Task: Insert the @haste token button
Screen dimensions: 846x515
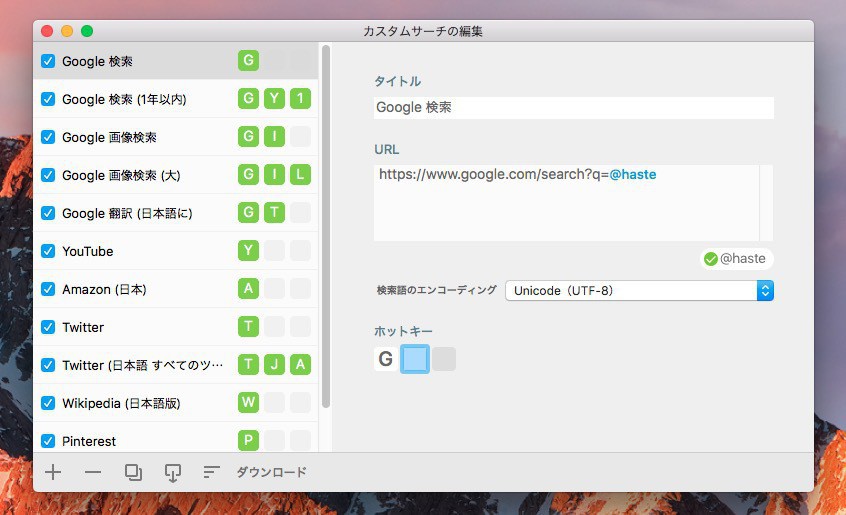Action: coord(736,259)
